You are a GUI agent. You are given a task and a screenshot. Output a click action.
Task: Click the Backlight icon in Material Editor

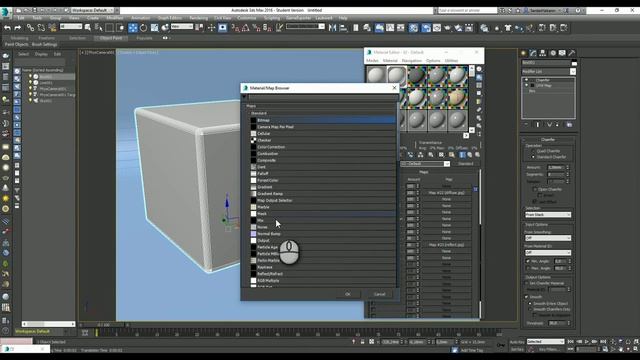coord(479,77)
